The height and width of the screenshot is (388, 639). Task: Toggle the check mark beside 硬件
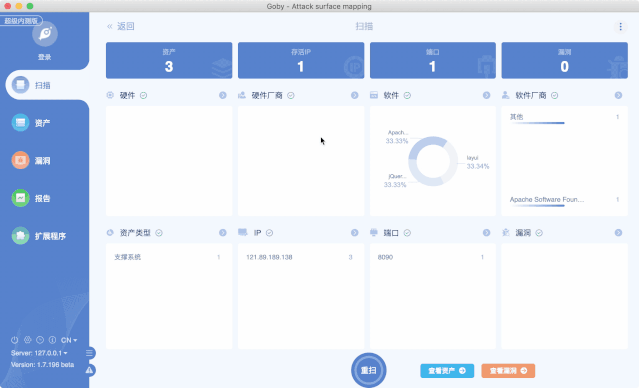(143, 95)
